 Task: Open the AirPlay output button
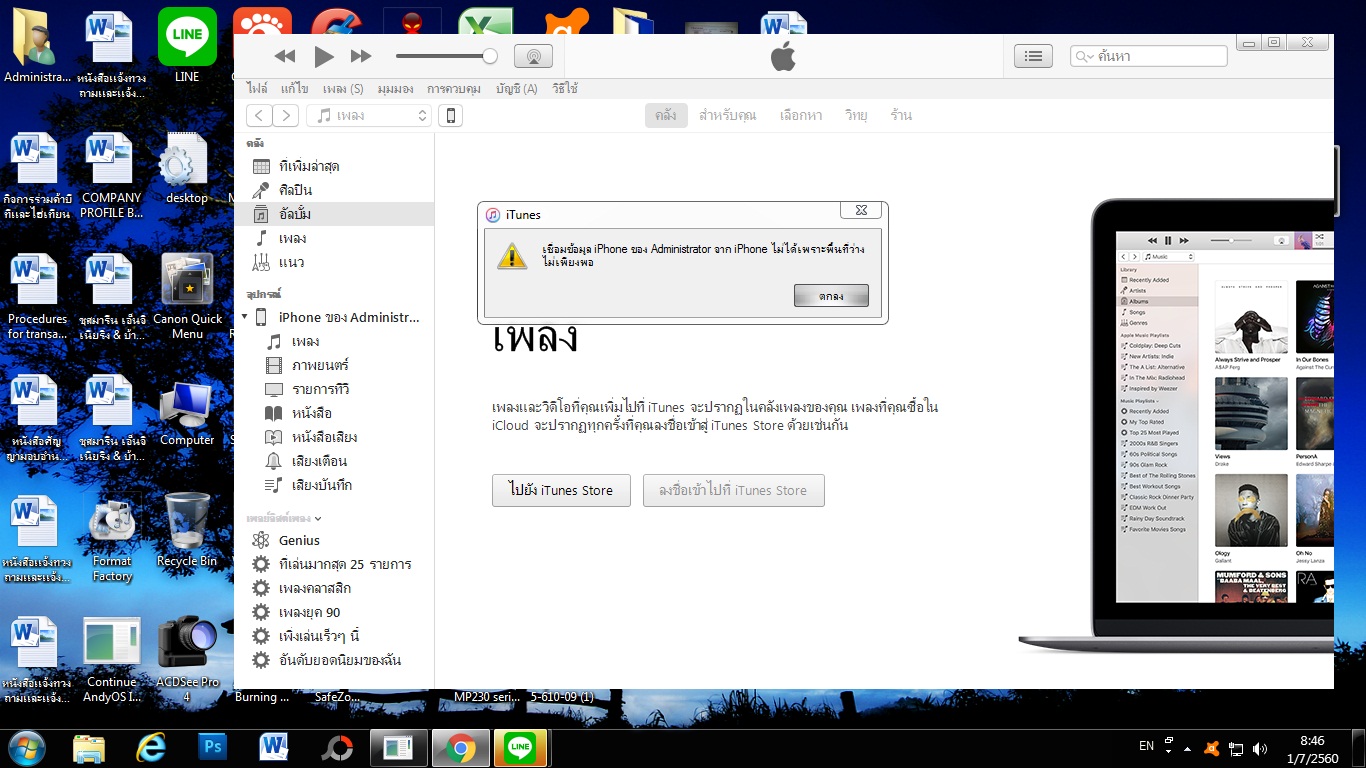click(x=533, y=56)
